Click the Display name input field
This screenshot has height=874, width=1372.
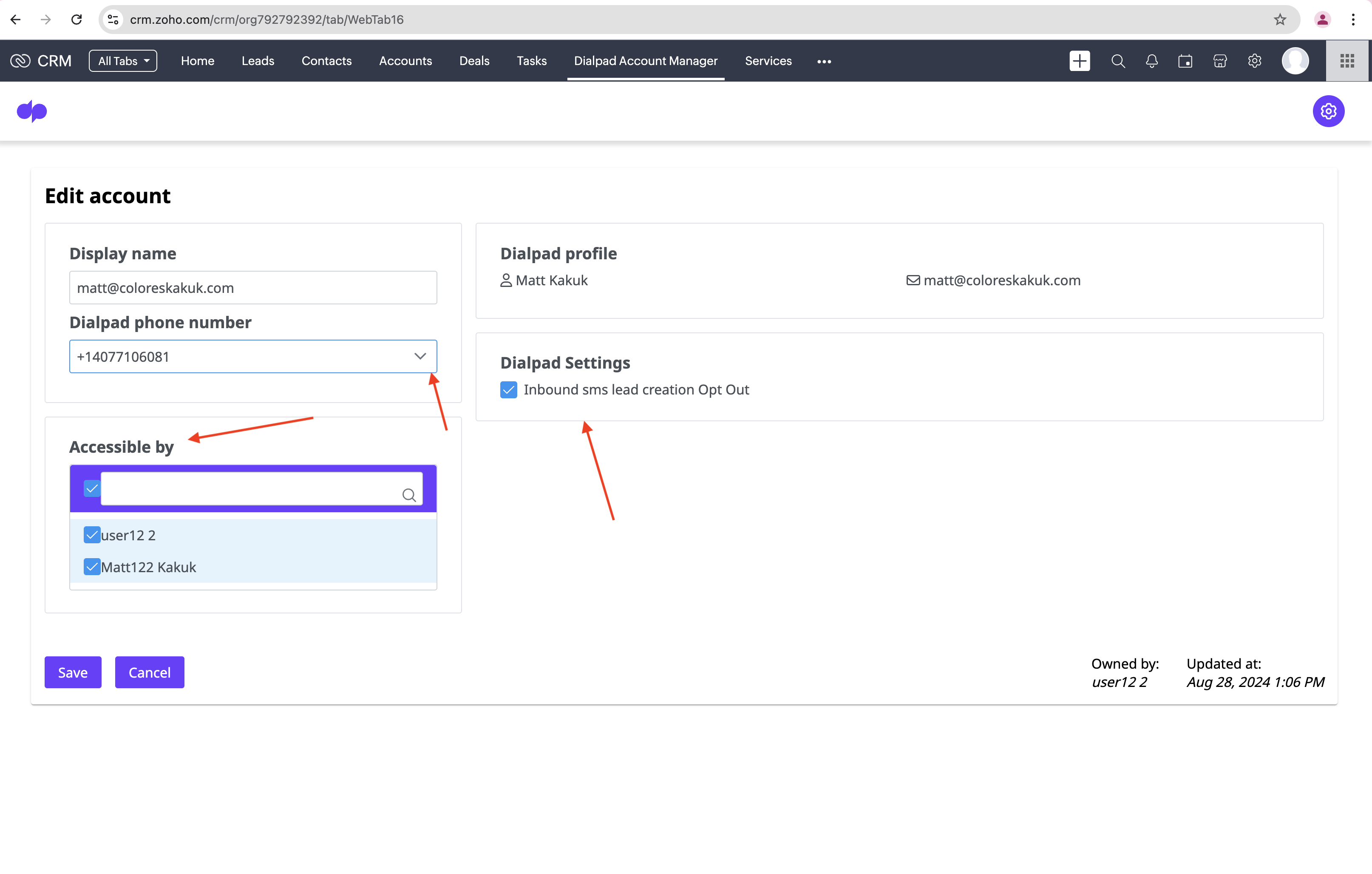253,288
